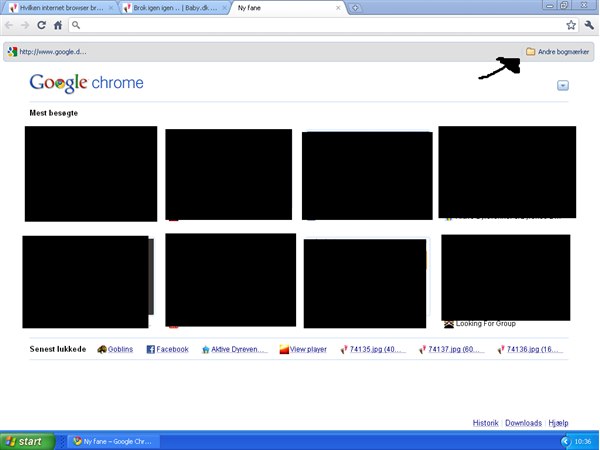
Task: Click the Windows start button
Action: [27, 441]
